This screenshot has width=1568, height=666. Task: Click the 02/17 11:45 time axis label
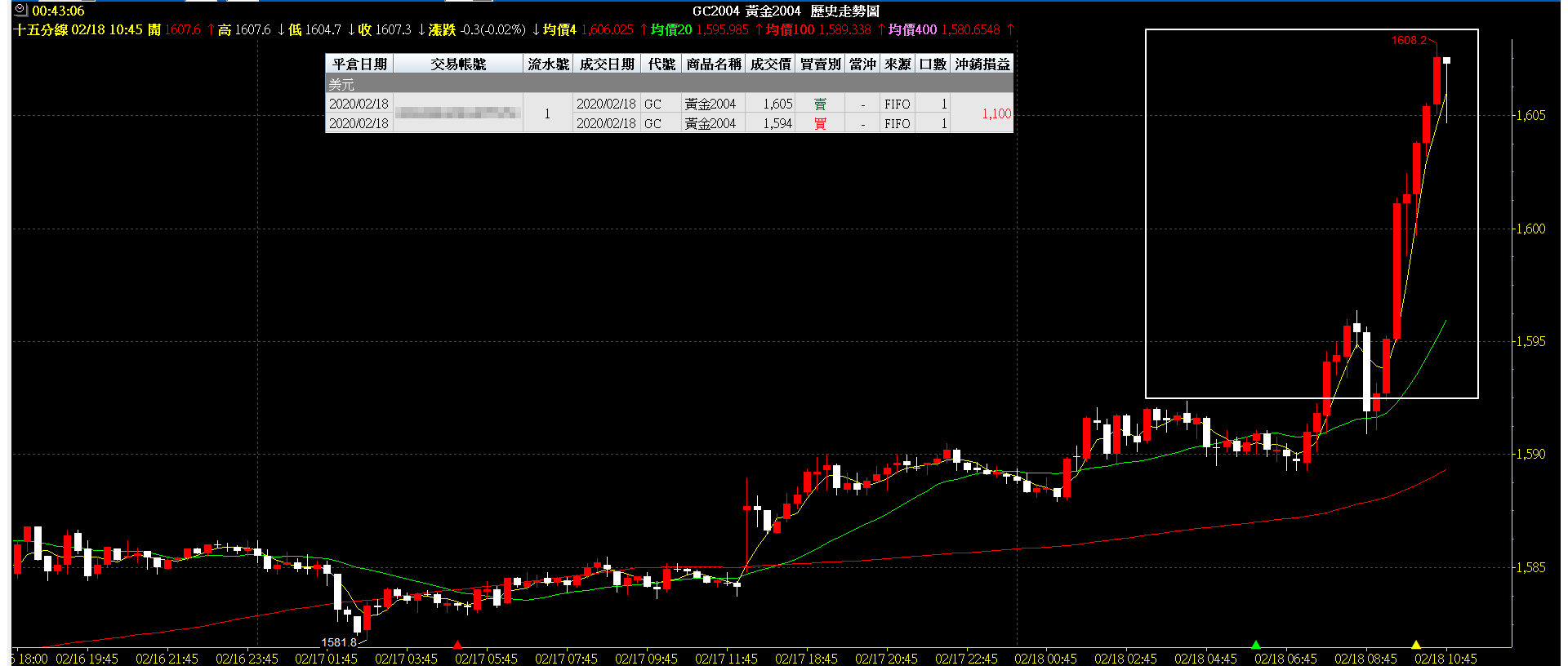[726, 659]
